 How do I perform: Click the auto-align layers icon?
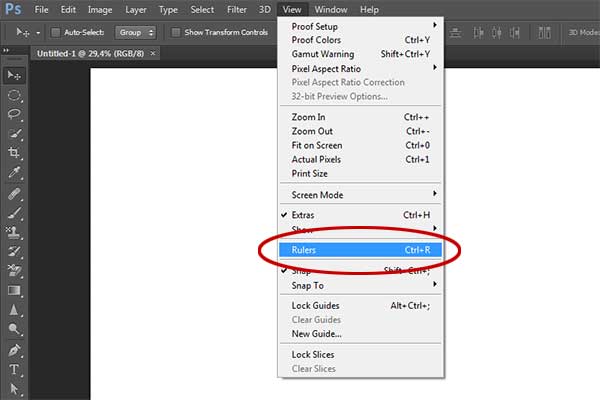click(x=544, y=33)
